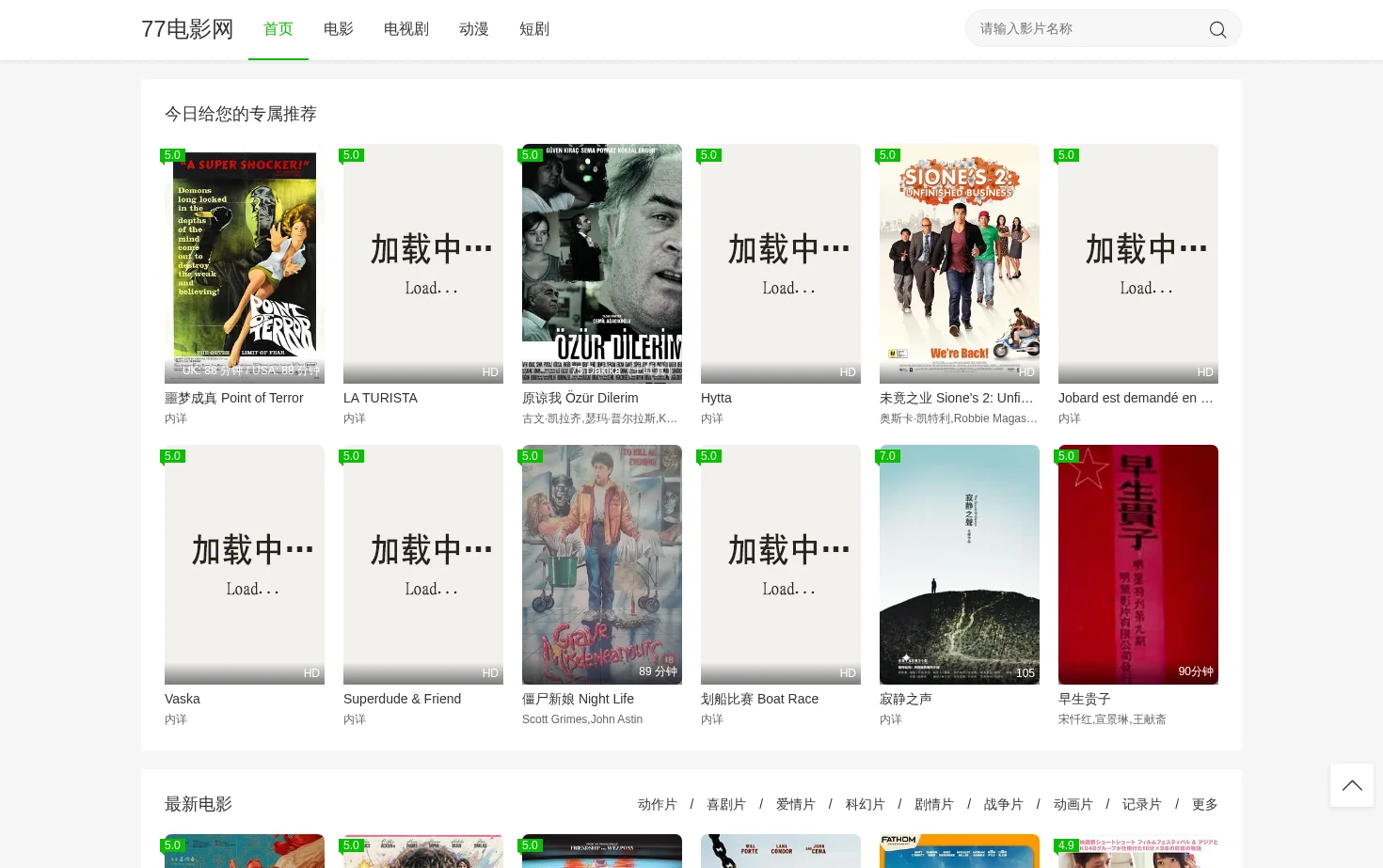Open the Boat Race loading poster
1383x868 pixels.
click(781, 564)
